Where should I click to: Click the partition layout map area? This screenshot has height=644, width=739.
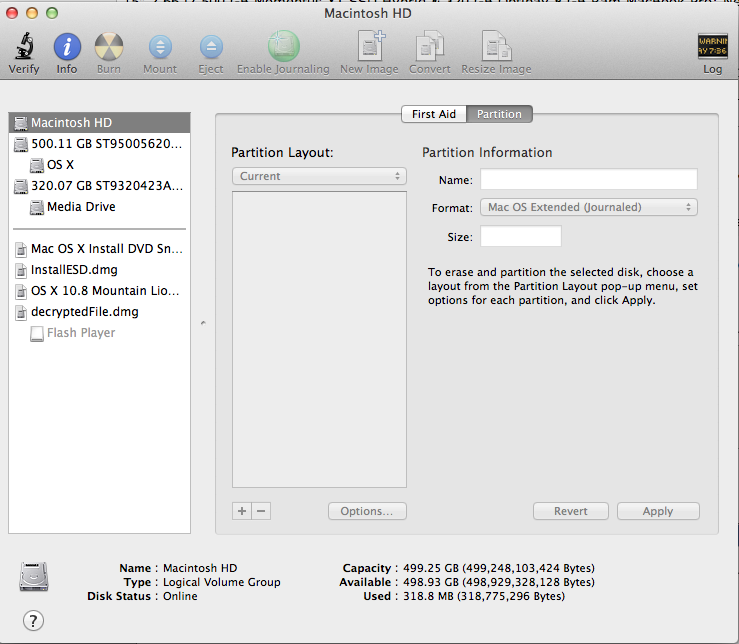coord(319,339)
